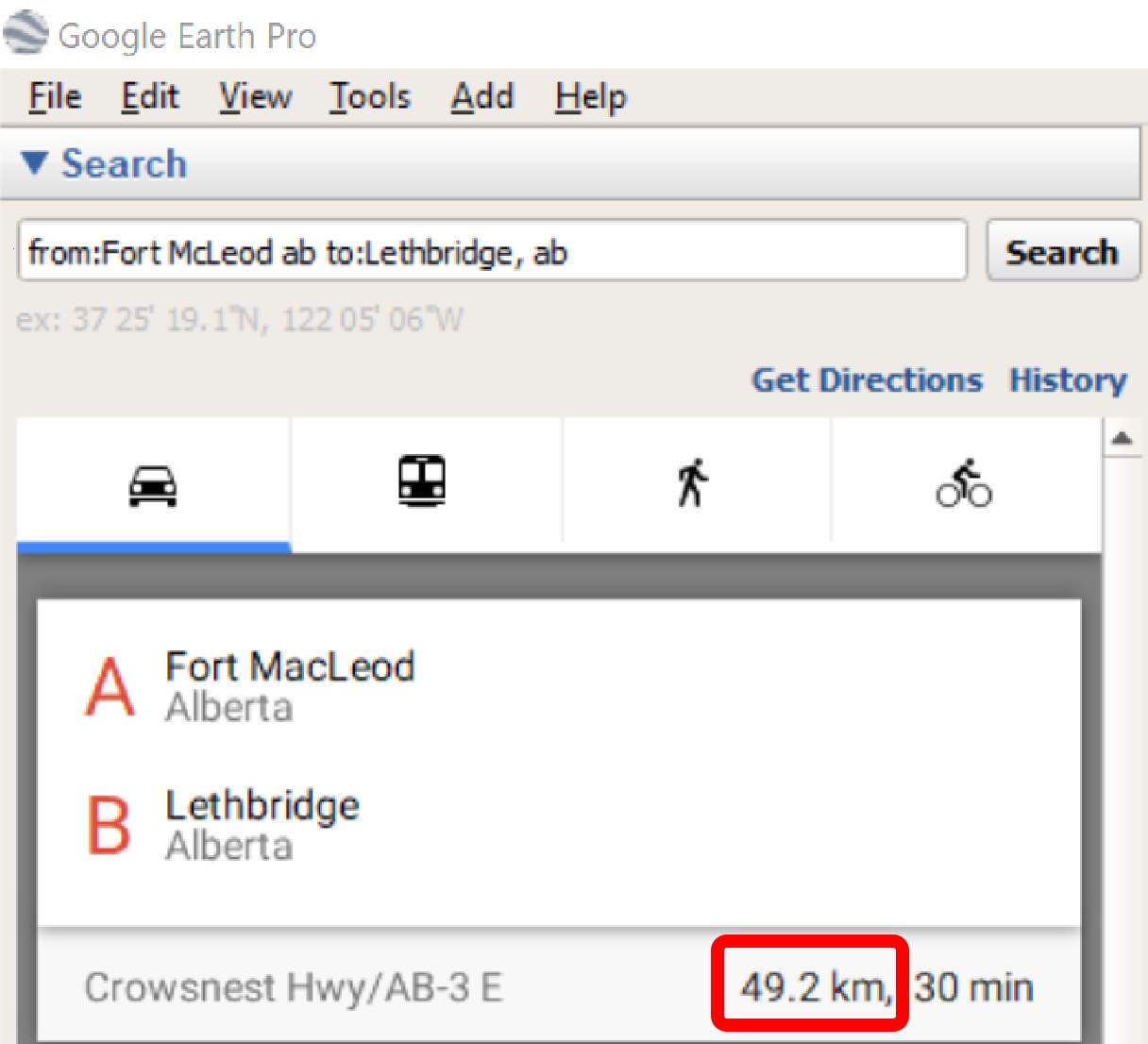This screenshot has width=1148, height=1044.
Task: Click into the search query text field
Action: pos(491,252)
